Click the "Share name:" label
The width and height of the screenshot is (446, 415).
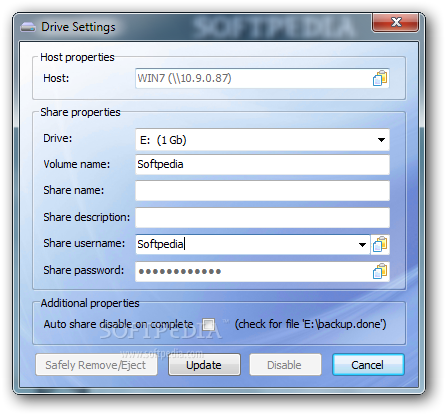pyautogui.click(x=74, y=190)
